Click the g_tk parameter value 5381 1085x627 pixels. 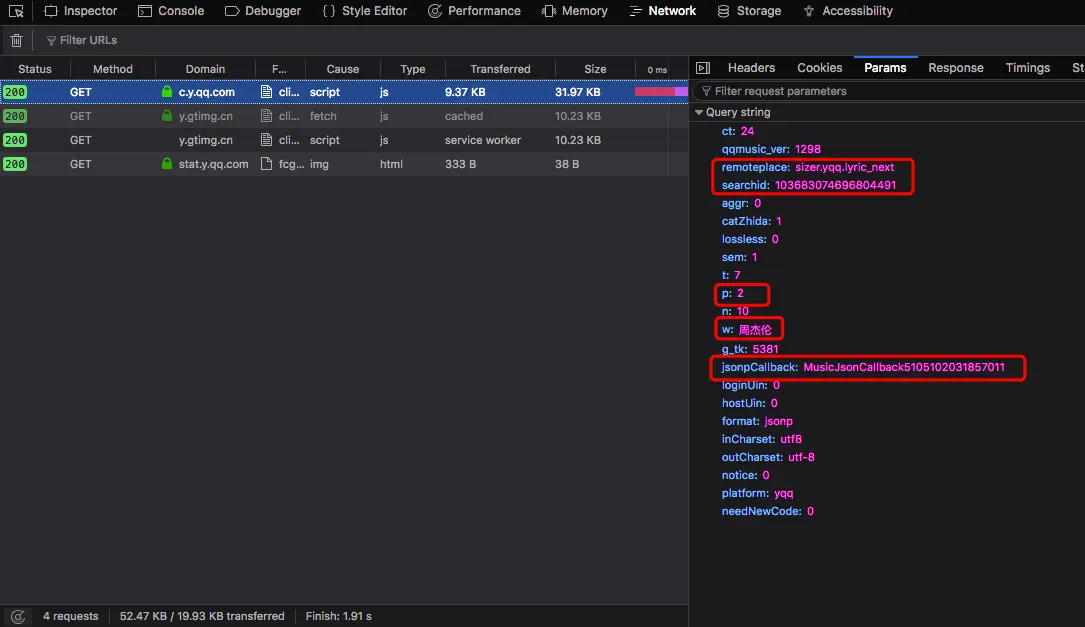coord(765,349)
